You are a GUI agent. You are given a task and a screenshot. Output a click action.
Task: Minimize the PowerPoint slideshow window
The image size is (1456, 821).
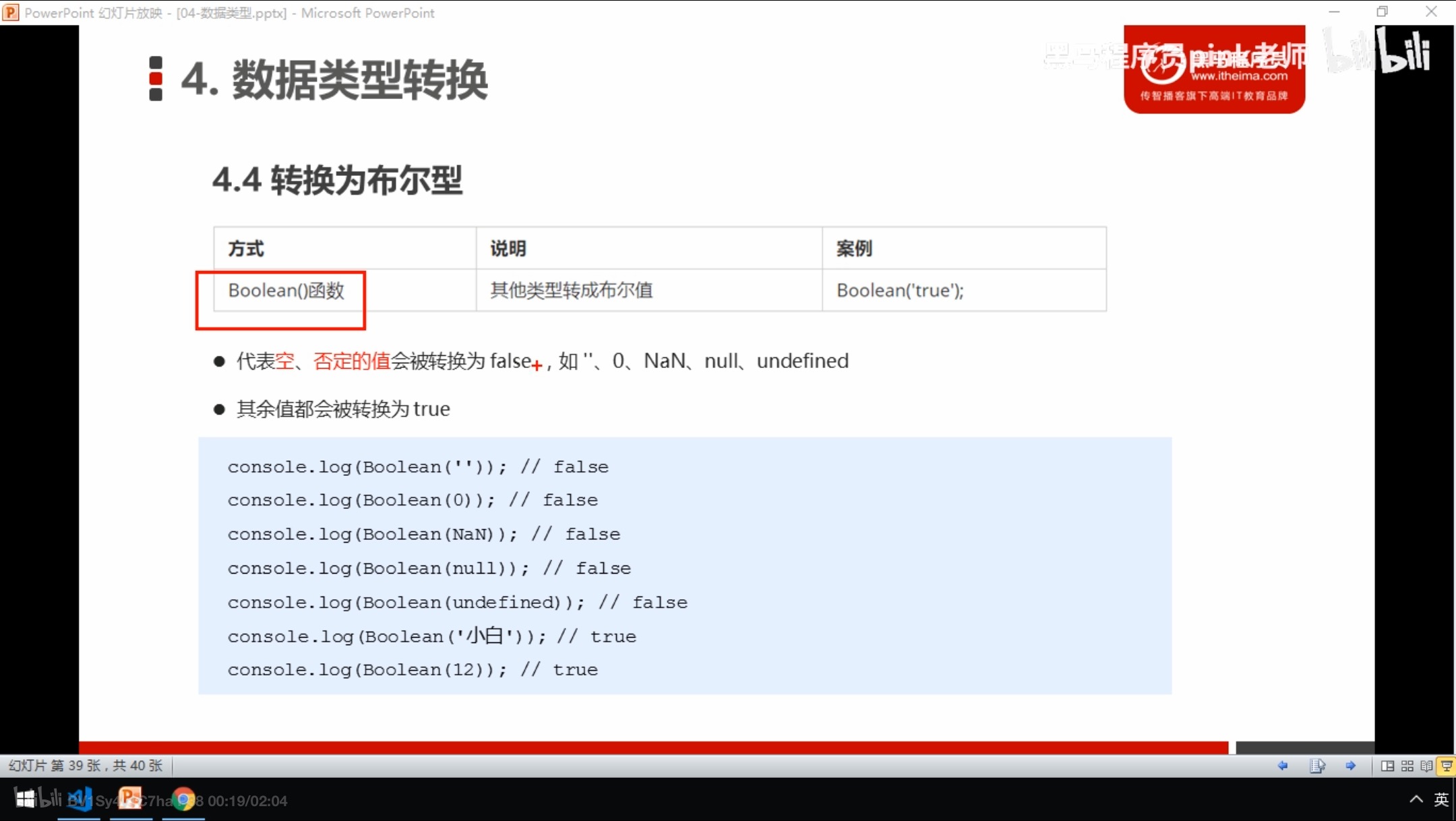[x=1334, y=12]
